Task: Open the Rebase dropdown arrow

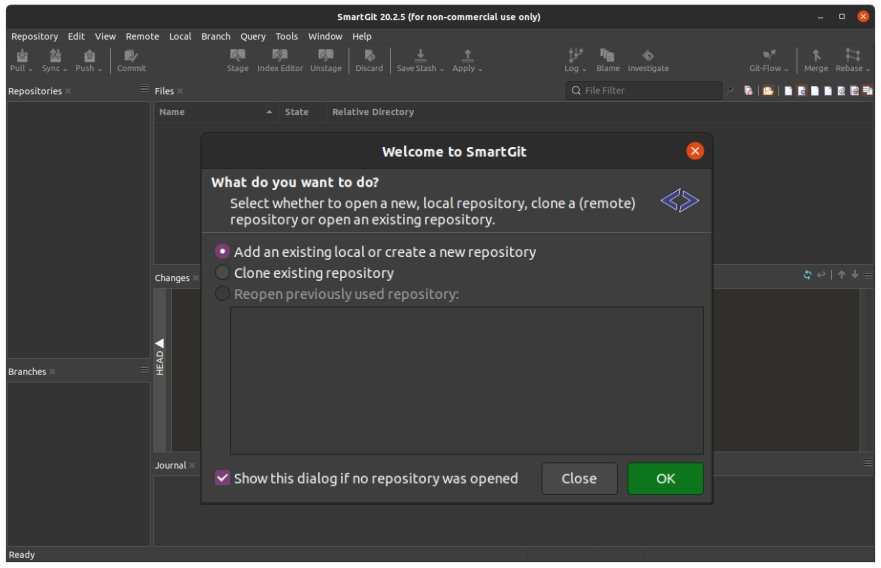Action: pos(868,69)
